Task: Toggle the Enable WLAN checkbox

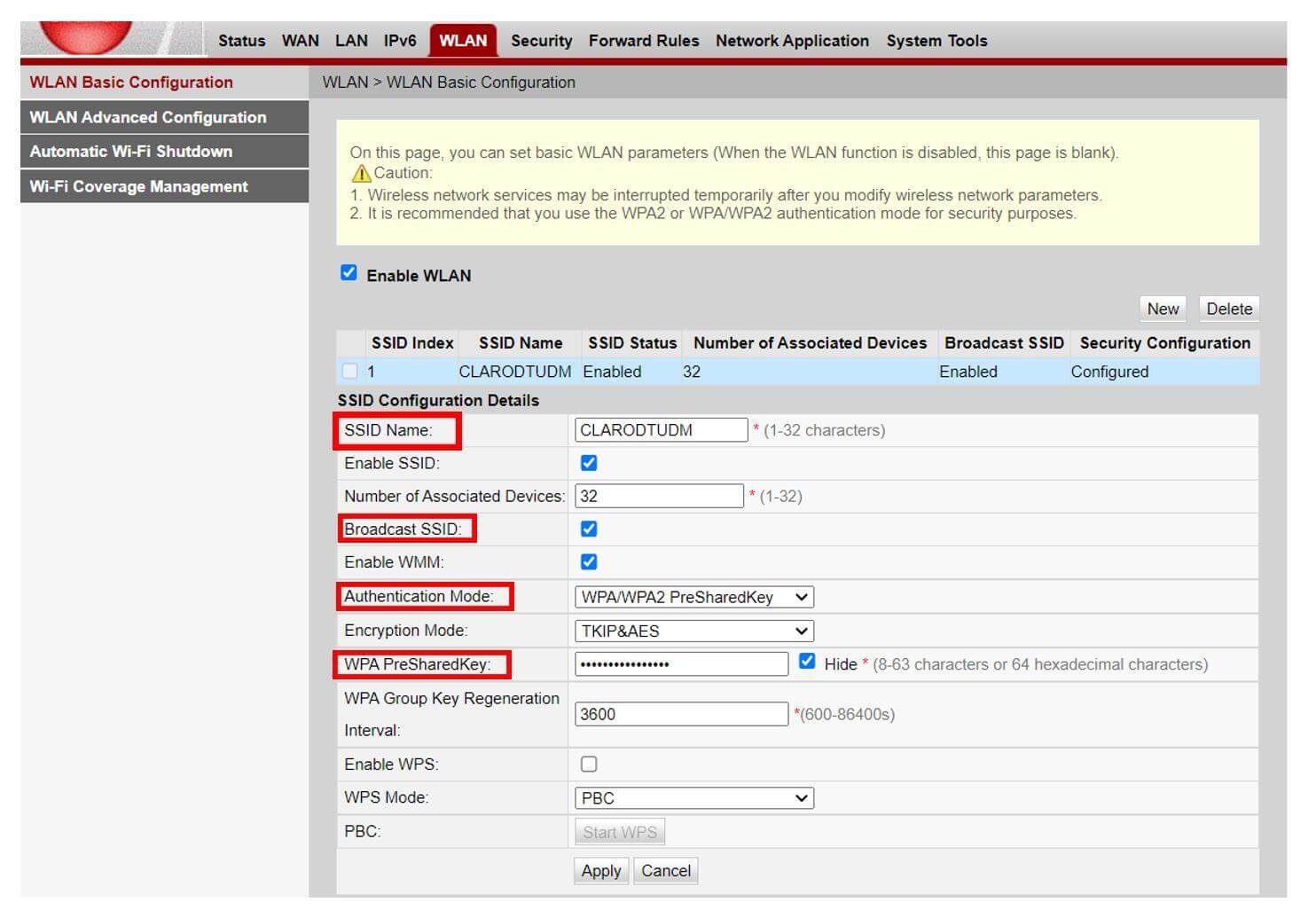Action: (x=349, y=273)
